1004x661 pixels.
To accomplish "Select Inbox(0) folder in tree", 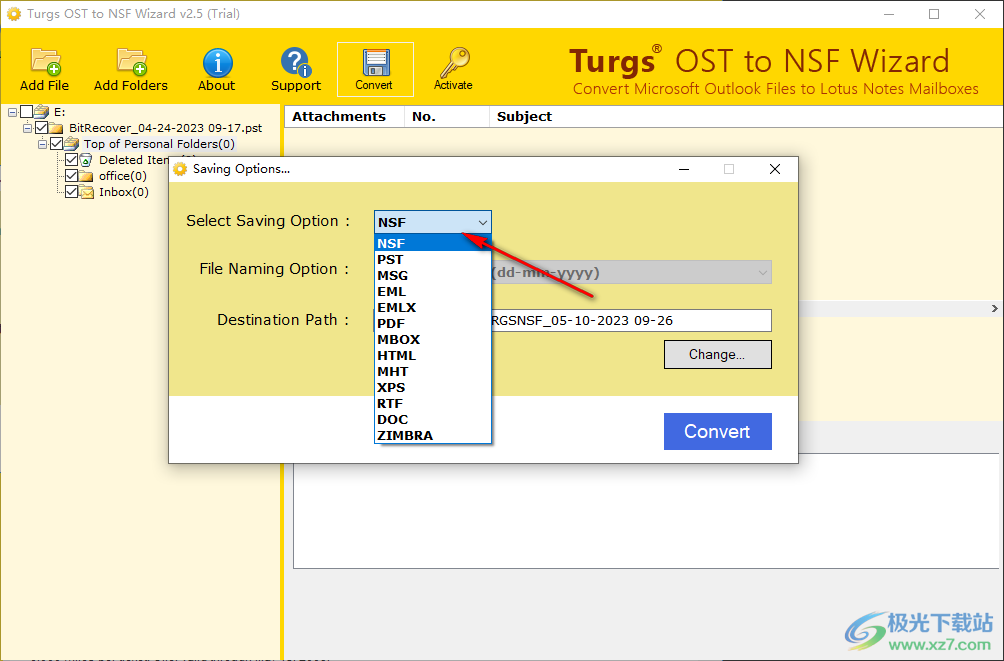I will coord(124,192).
